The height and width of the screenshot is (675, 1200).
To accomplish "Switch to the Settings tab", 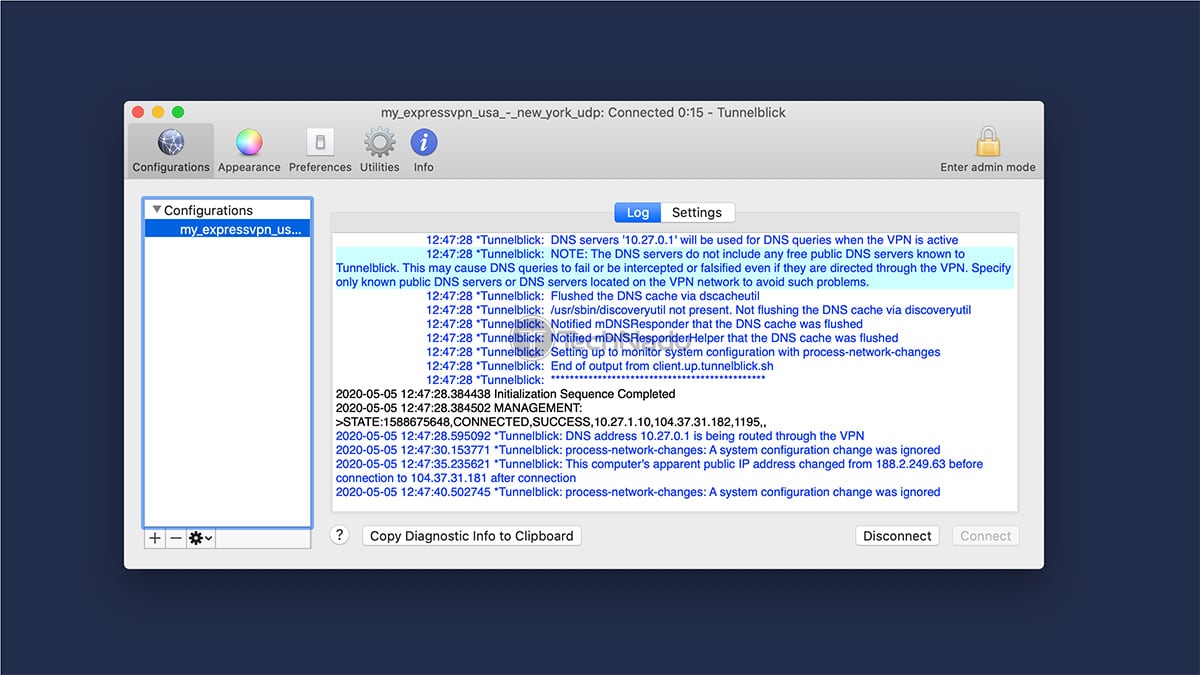I will [x=697, y=212].
